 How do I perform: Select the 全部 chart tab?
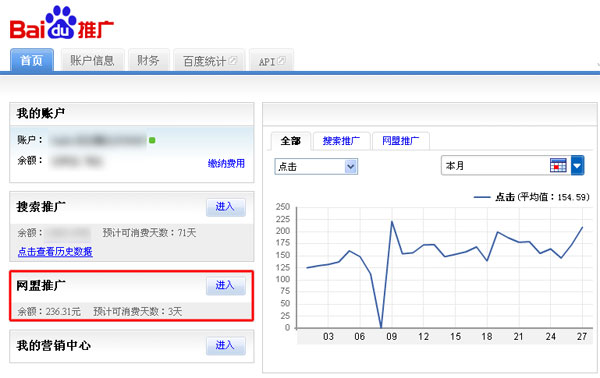291,141
